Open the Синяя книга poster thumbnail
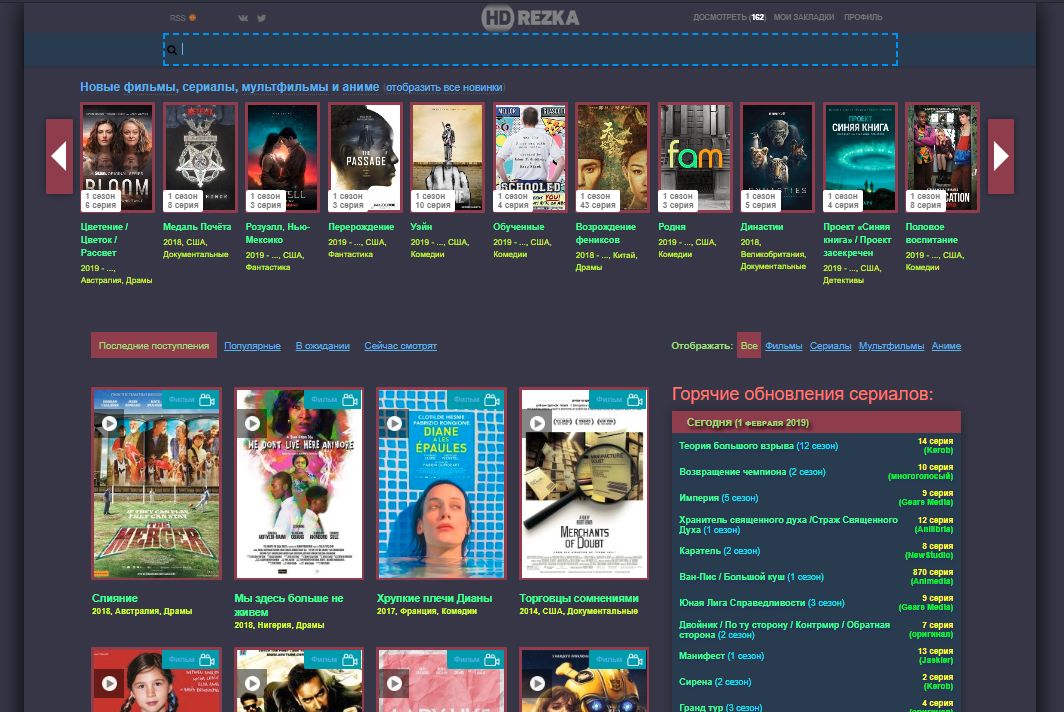The width and height of the screenshot is (1064, 712). 860,157
